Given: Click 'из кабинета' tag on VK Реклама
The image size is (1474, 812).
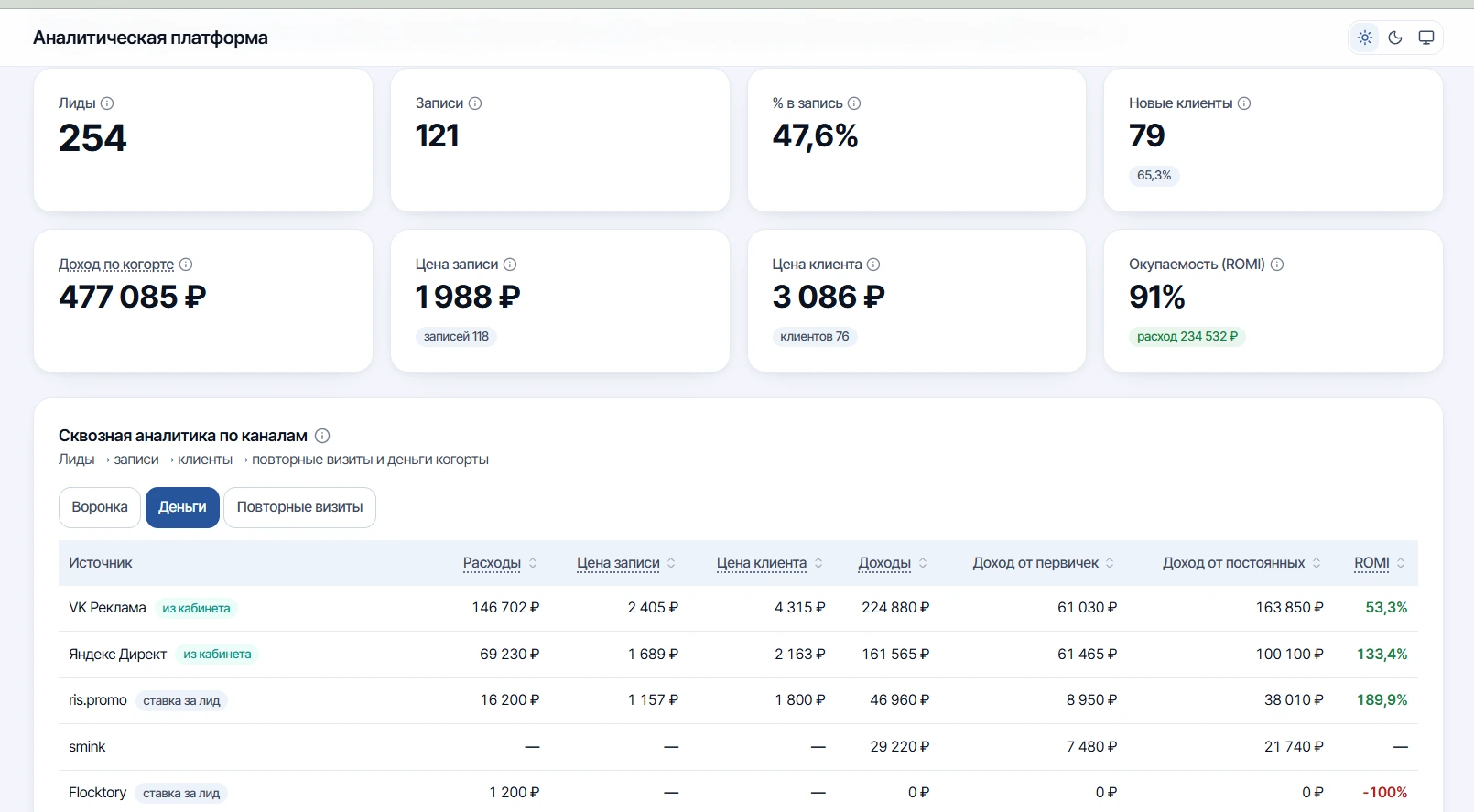Looking at the screenshot, I should 196,608.
